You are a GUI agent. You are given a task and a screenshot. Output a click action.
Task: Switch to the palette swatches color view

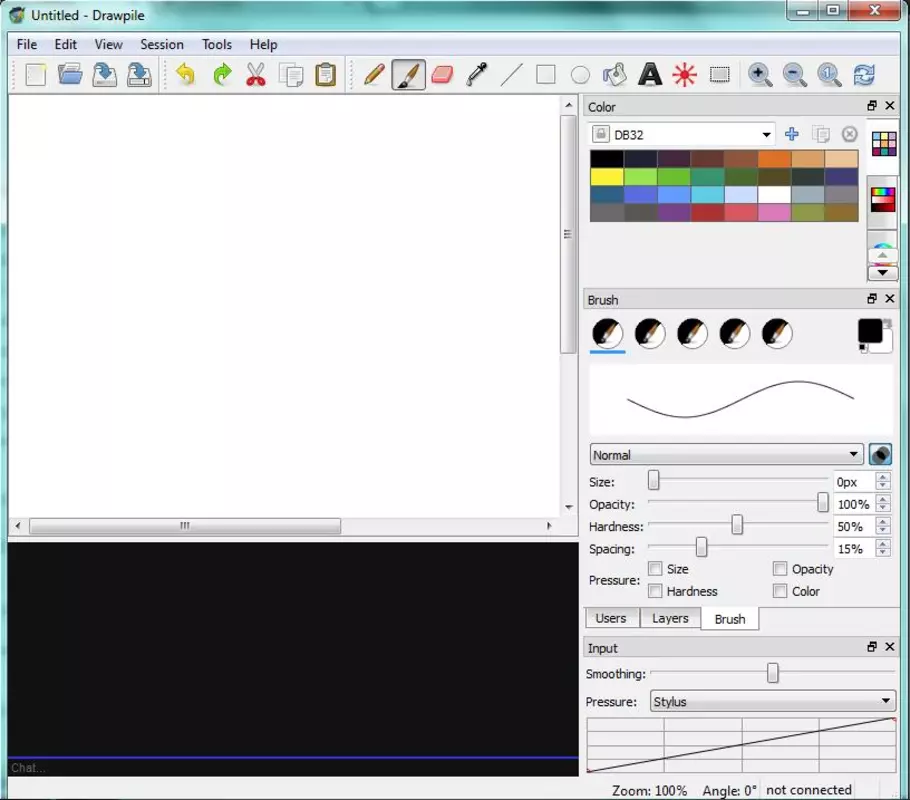[x=883, y=143]
